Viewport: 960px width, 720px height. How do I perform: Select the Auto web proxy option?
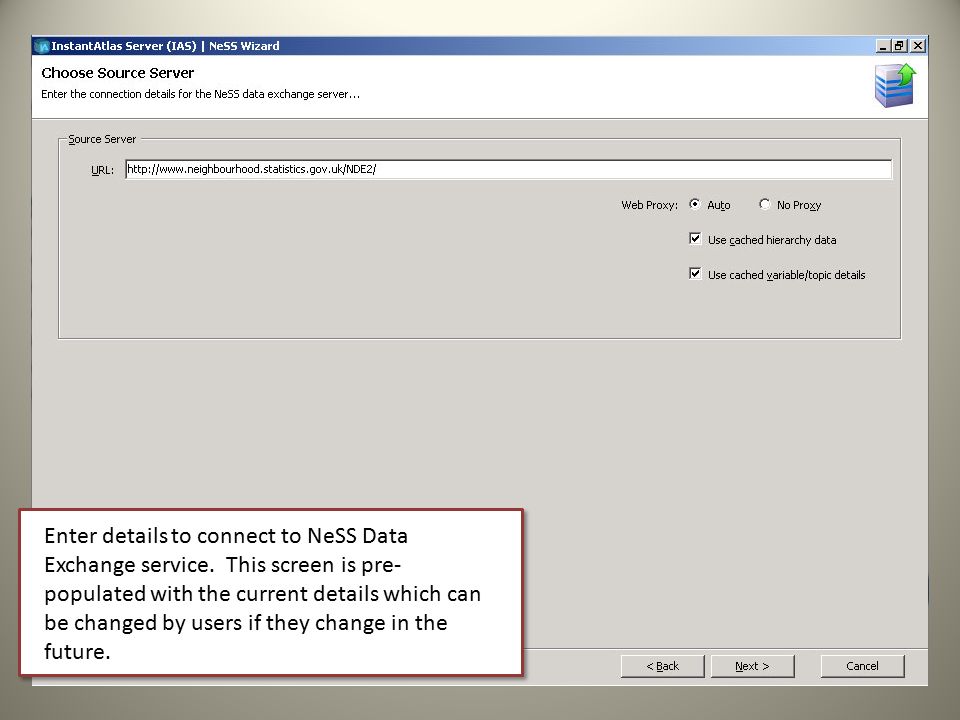[x=695, y=204]
